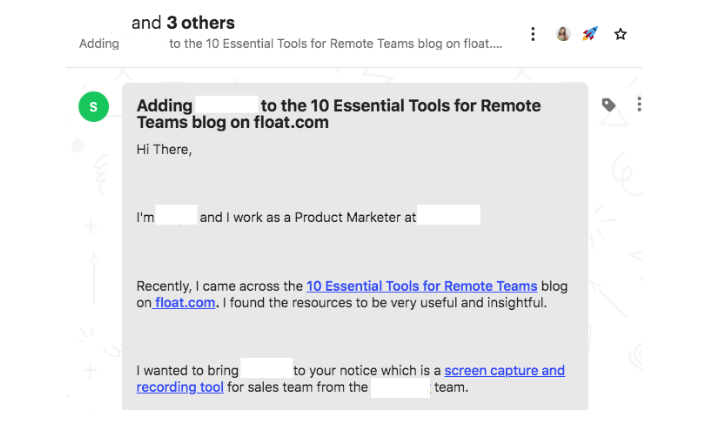This screenshot has height=434, width=712.
Task: Open the message's three-dot options menu
Action: pos(639,104)
